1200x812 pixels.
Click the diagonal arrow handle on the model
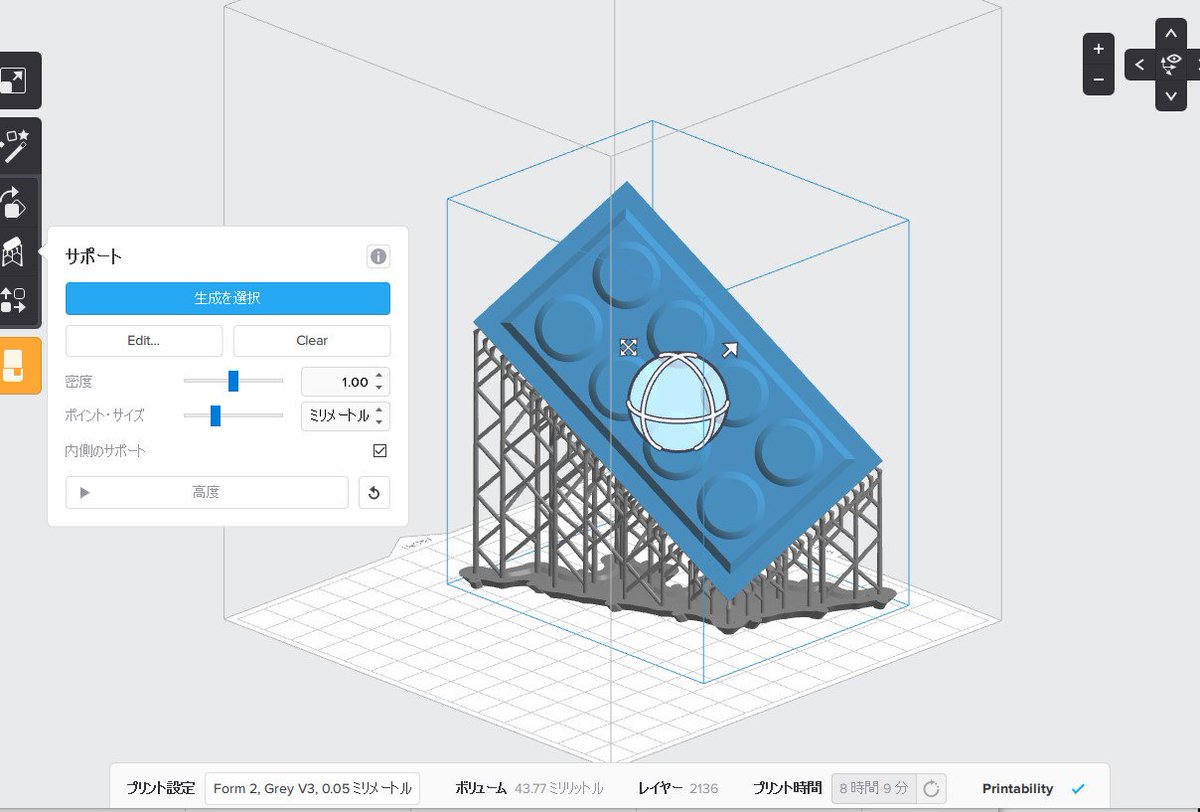730,349
